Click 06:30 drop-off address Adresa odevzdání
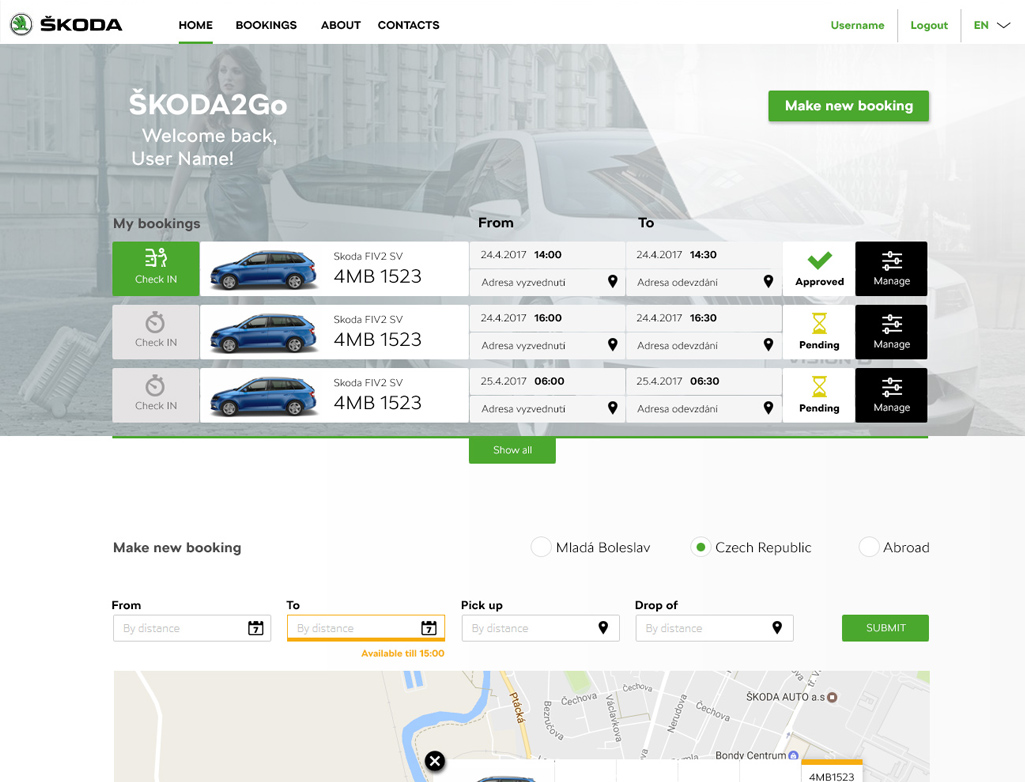Viewport: 1025px width, 782px height. pyautogui.click(x=677, y=409)
